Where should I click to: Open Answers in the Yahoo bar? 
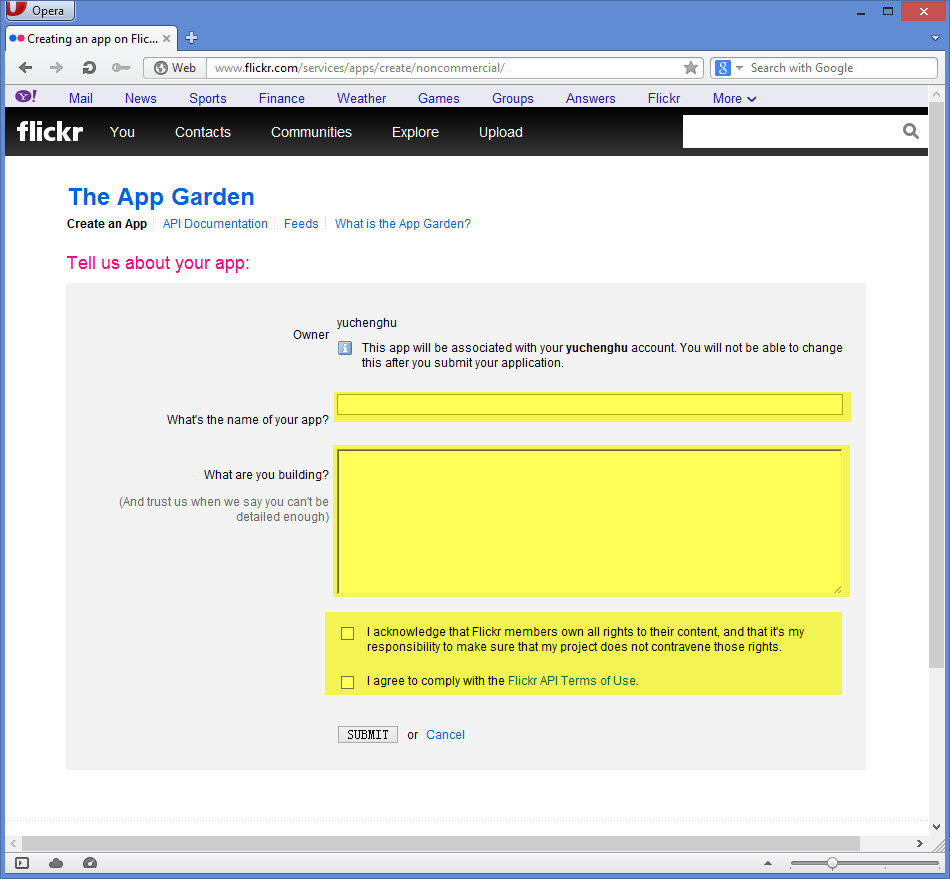point(591,98)
